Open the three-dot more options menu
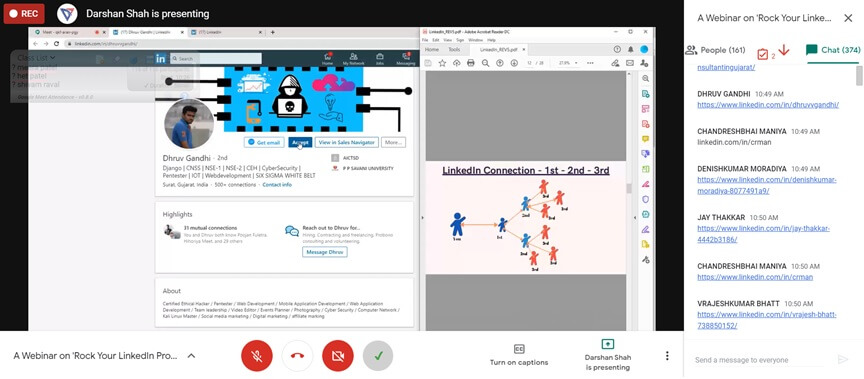864x379 pixels. (x=667, y=356)
